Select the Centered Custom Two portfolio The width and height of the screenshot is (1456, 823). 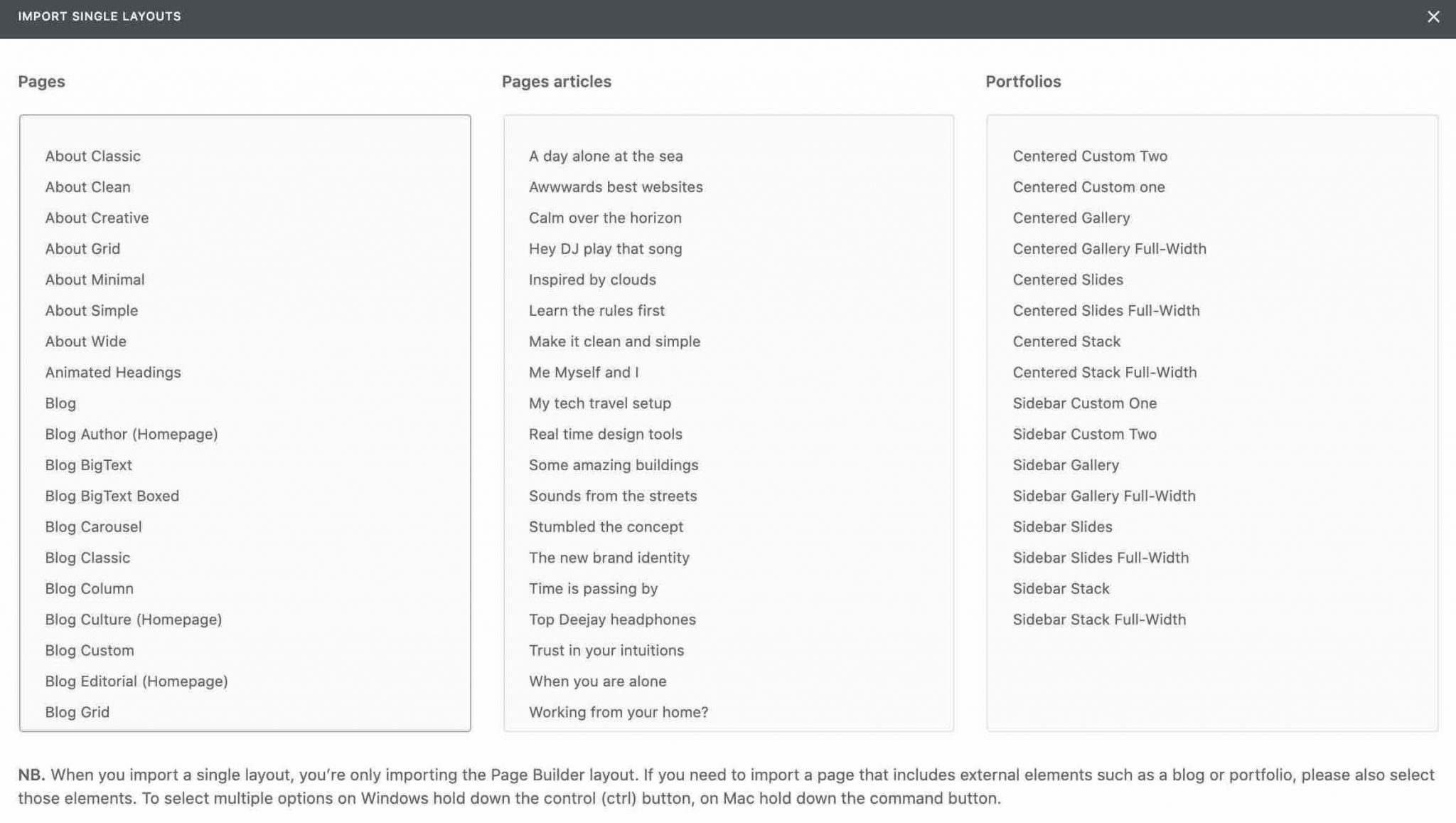pos(1090,156)
